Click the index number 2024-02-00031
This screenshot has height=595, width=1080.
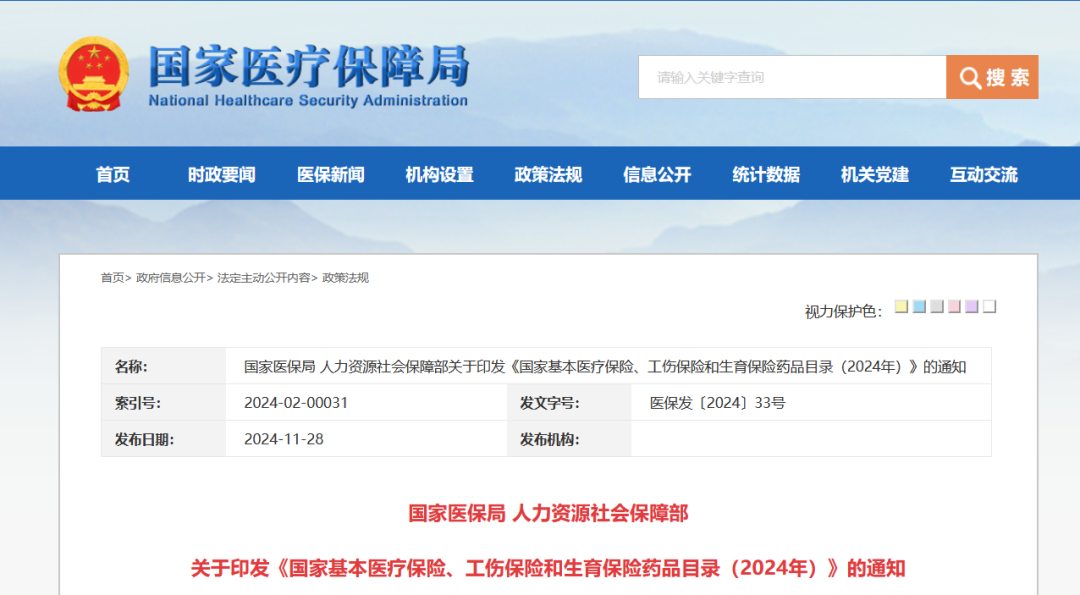pyautogui.click(x=296, y=403)
